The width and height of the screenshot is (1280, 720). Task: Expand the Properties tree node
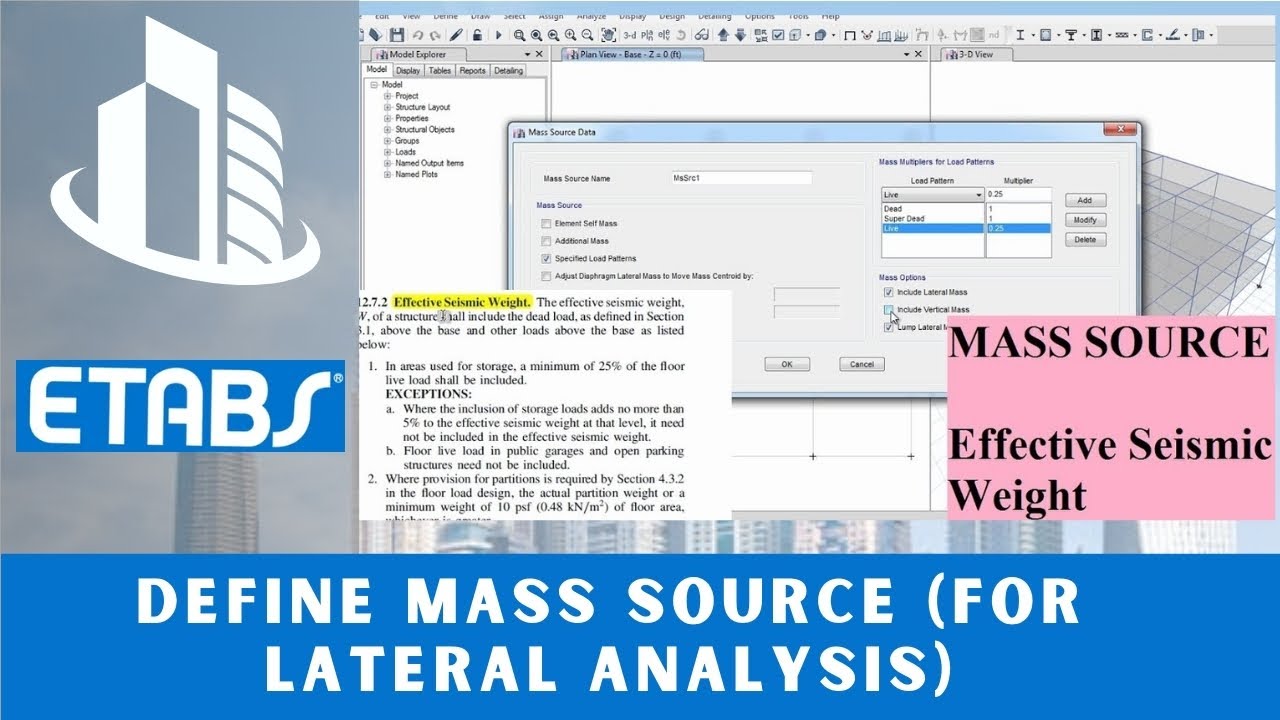click(x=388, y=118)
